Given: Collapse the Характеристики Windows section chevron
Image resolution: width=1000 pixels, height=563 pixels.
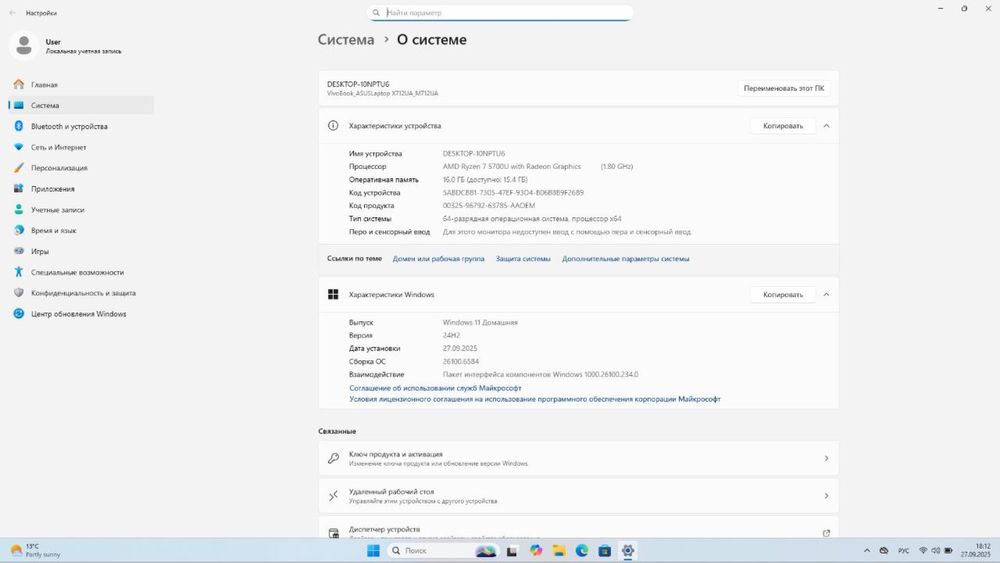Looking at the screenshot, I should pos(826,295).
